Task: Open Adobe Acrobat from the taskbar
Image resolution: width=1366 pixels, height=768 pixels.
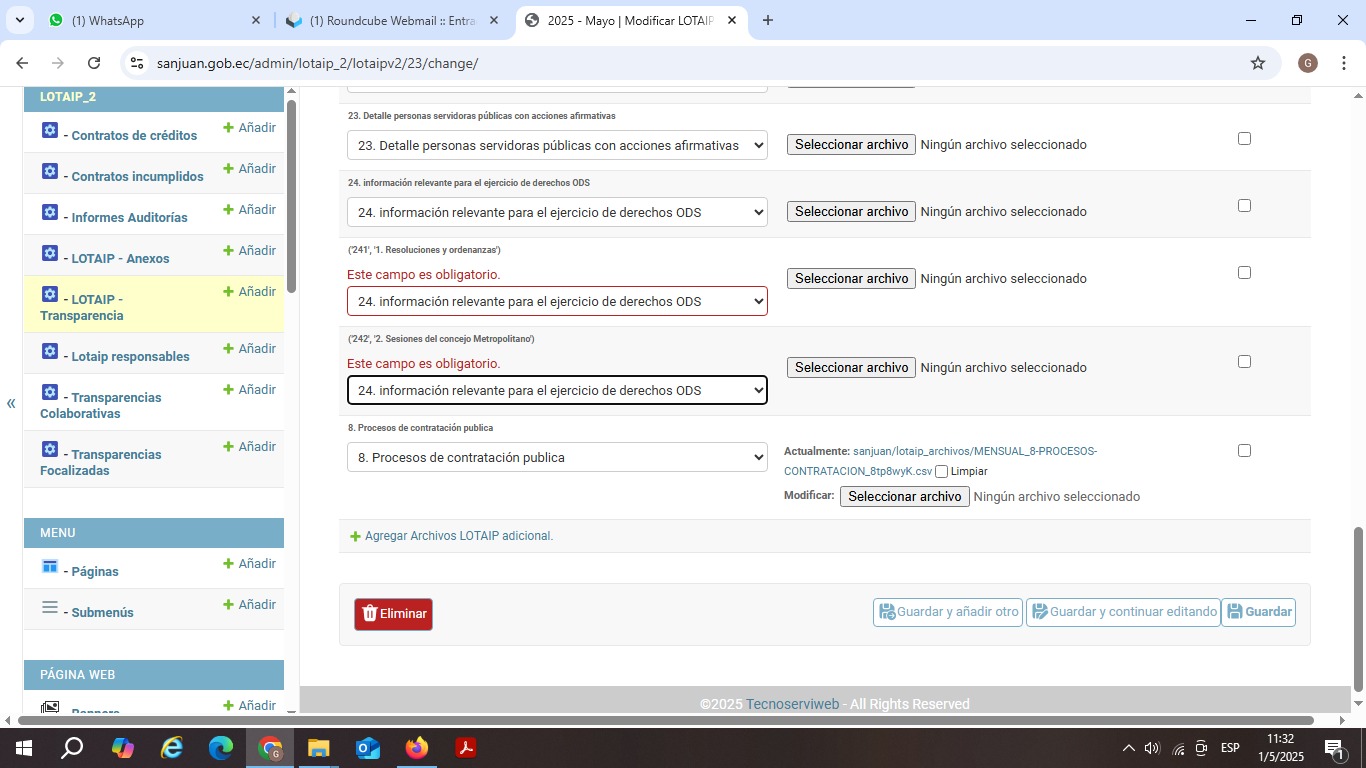Action: click(465, 748)
